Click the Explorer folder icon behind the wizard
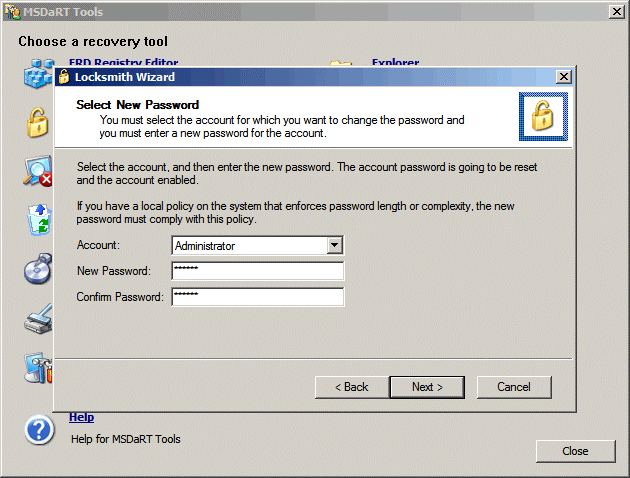This screenshot has height=478, width=630. click(341, 63)
